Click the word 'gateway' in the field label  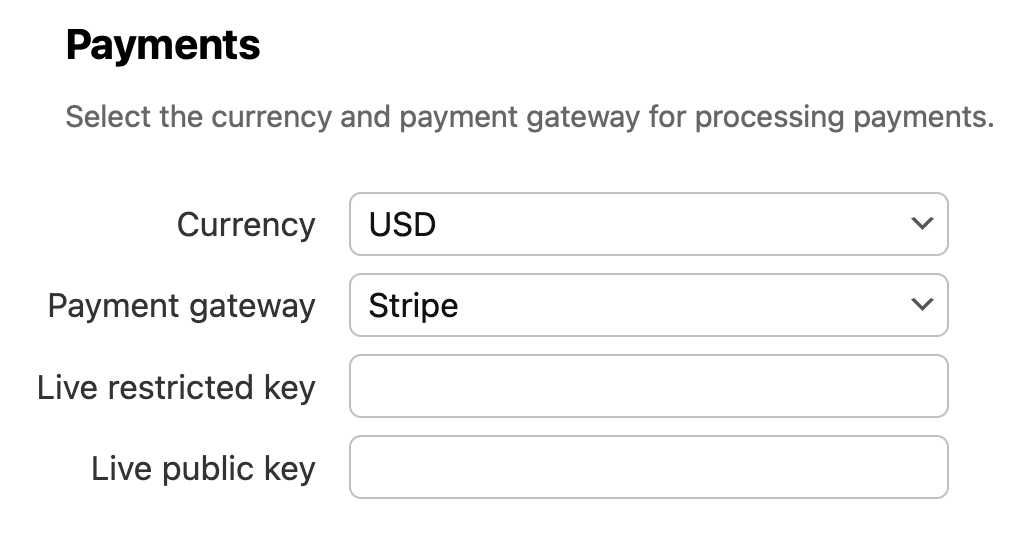click(x=251, y=305)
